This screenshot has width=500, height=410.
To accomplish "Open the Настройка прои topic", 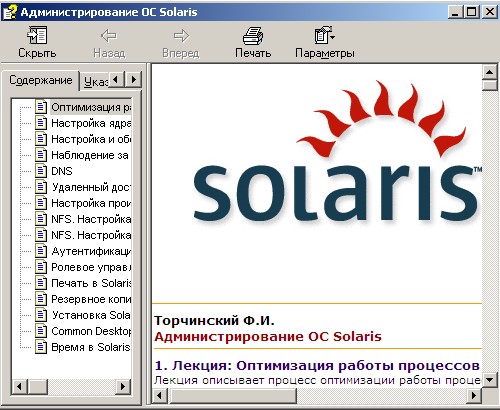I will (91, 203).
